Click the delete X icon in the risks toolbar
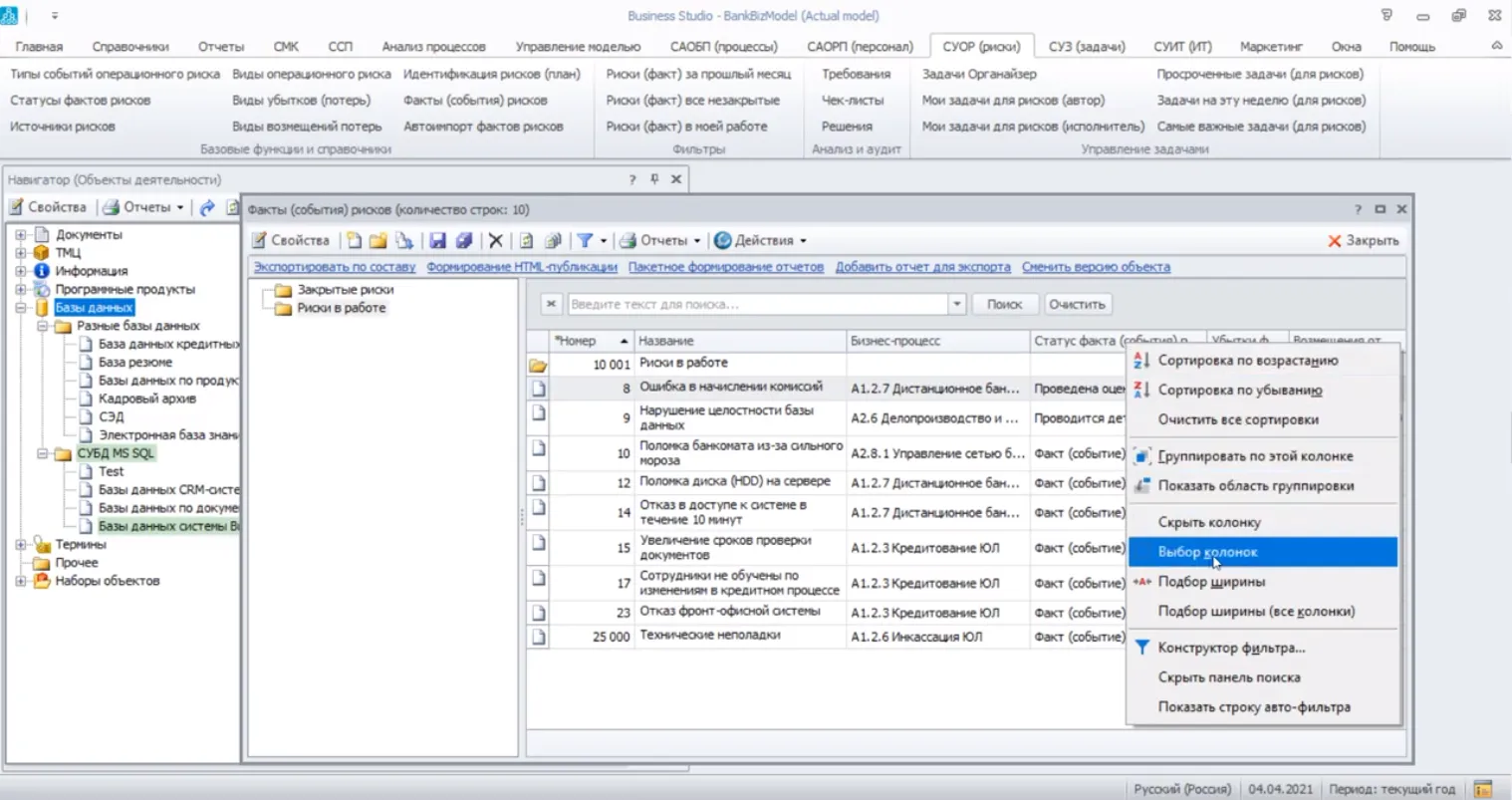The image size is (1512, 800). tap(495, 240)
